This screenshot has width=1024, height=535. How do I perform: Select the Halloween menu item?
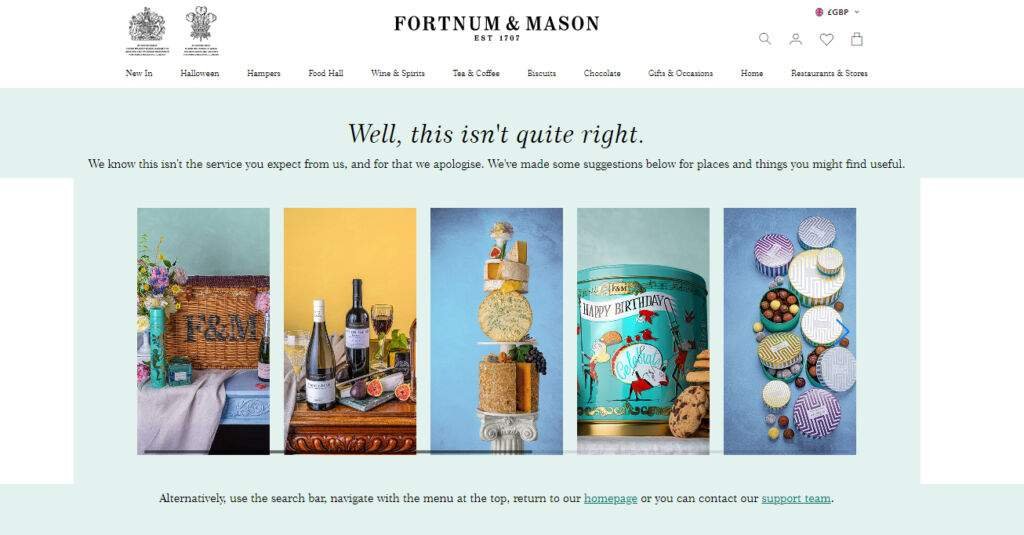point(200,73)
